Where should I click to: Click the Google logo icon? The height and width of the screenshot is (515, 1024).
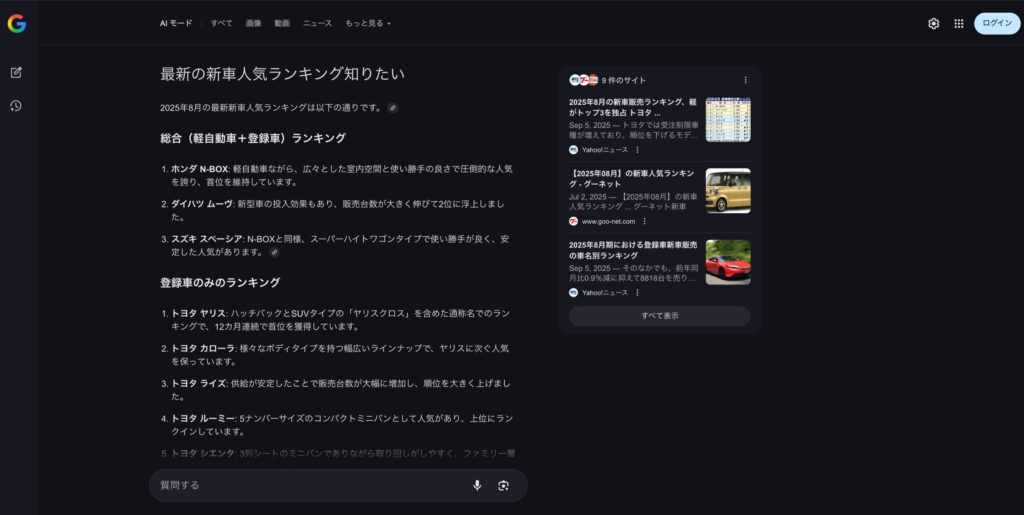click(17, 24)
